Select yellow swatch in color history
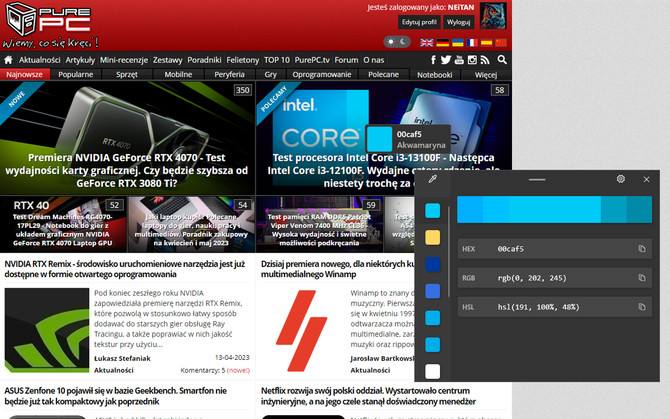 [x=432, y=237]
